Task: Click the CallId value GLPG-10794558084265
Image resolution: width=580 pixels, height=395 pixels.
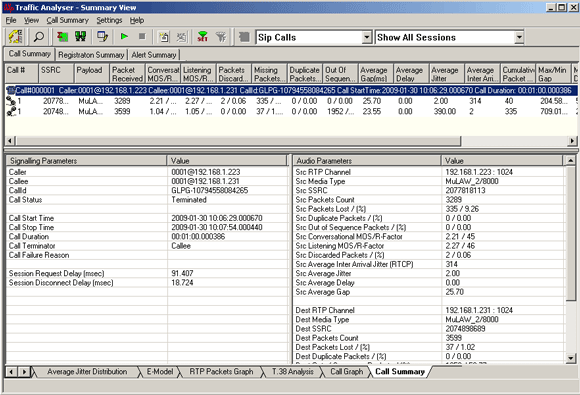Action: point(210,190)
